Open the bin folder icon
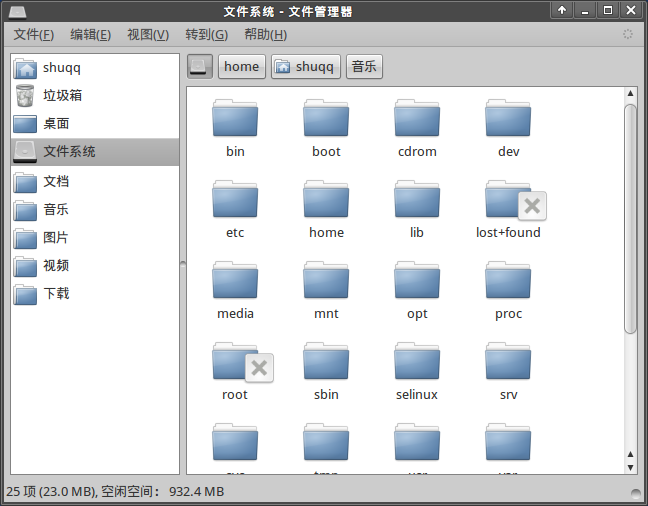Viewport: 648px width, 506px height. pyautogui.click(x=235, y=118)
